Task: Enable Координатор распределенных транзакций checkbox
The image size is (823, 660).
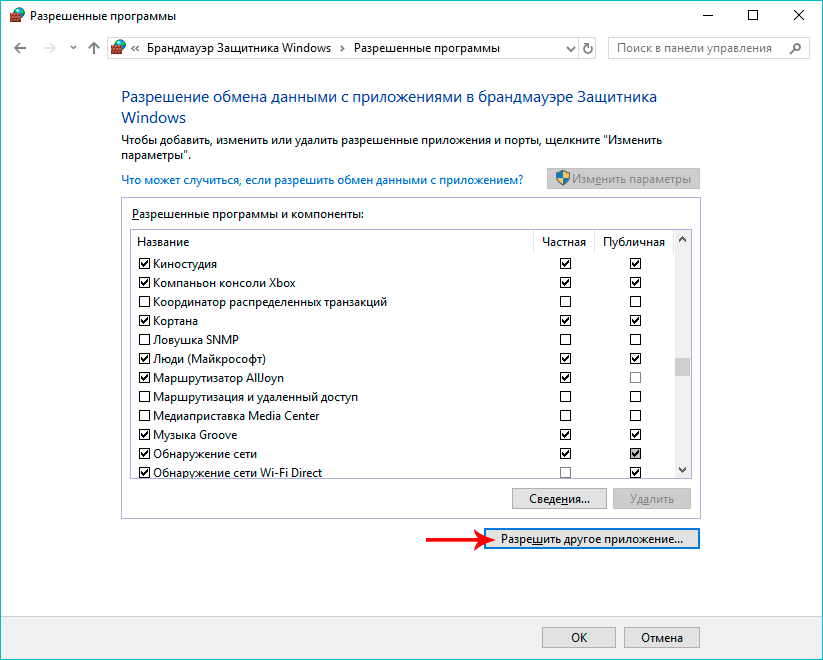Action: (x=144, y=301)
